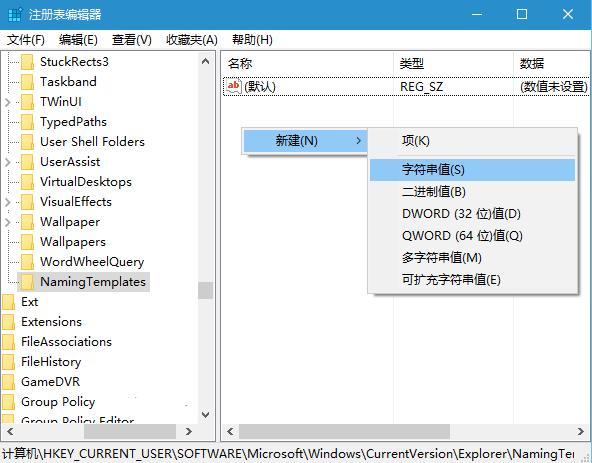
Task: Choose 多字符串值(M) entry
Action: pos(472,258)
